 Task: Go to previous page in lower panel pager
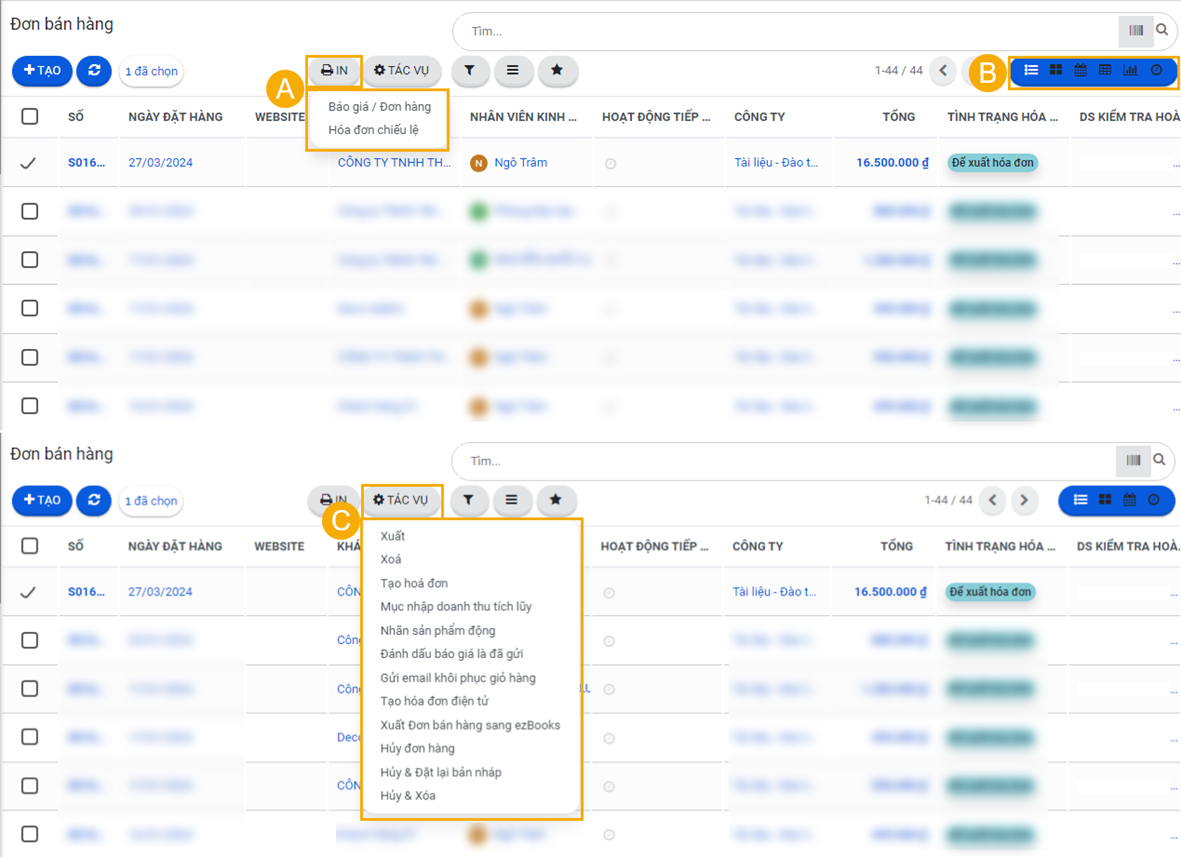tap(993, 500)
